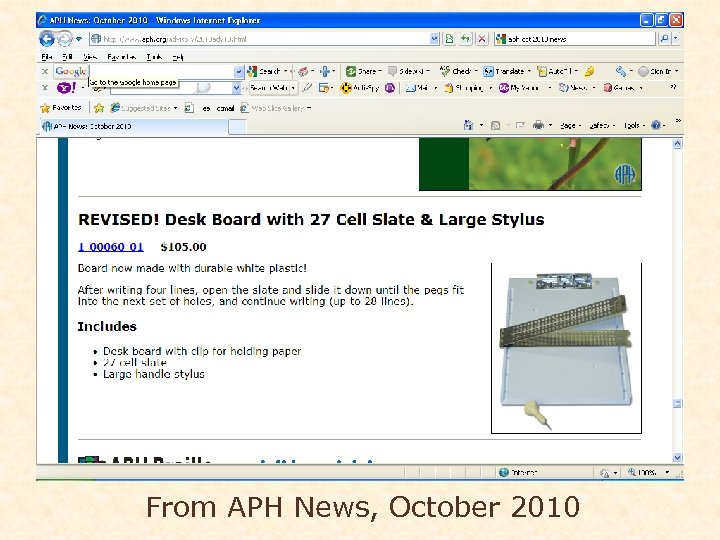The image size is (720, 540).
Task: Click the page scrollbar down arrow
Action: point(677,457)
